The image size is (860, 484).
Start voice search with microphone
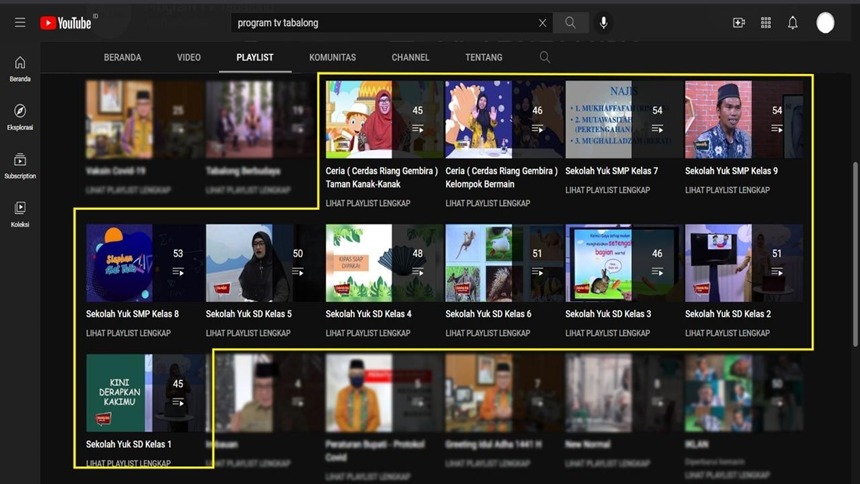pyautogui.click(x=603, y=22)
